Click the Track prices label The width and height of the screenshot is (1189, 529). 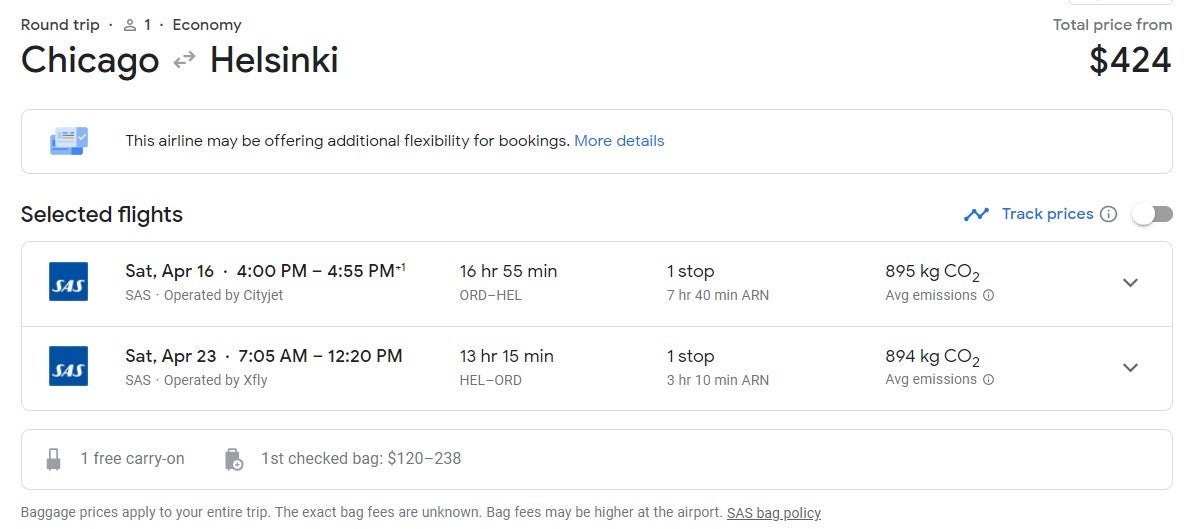point(1047,214)
